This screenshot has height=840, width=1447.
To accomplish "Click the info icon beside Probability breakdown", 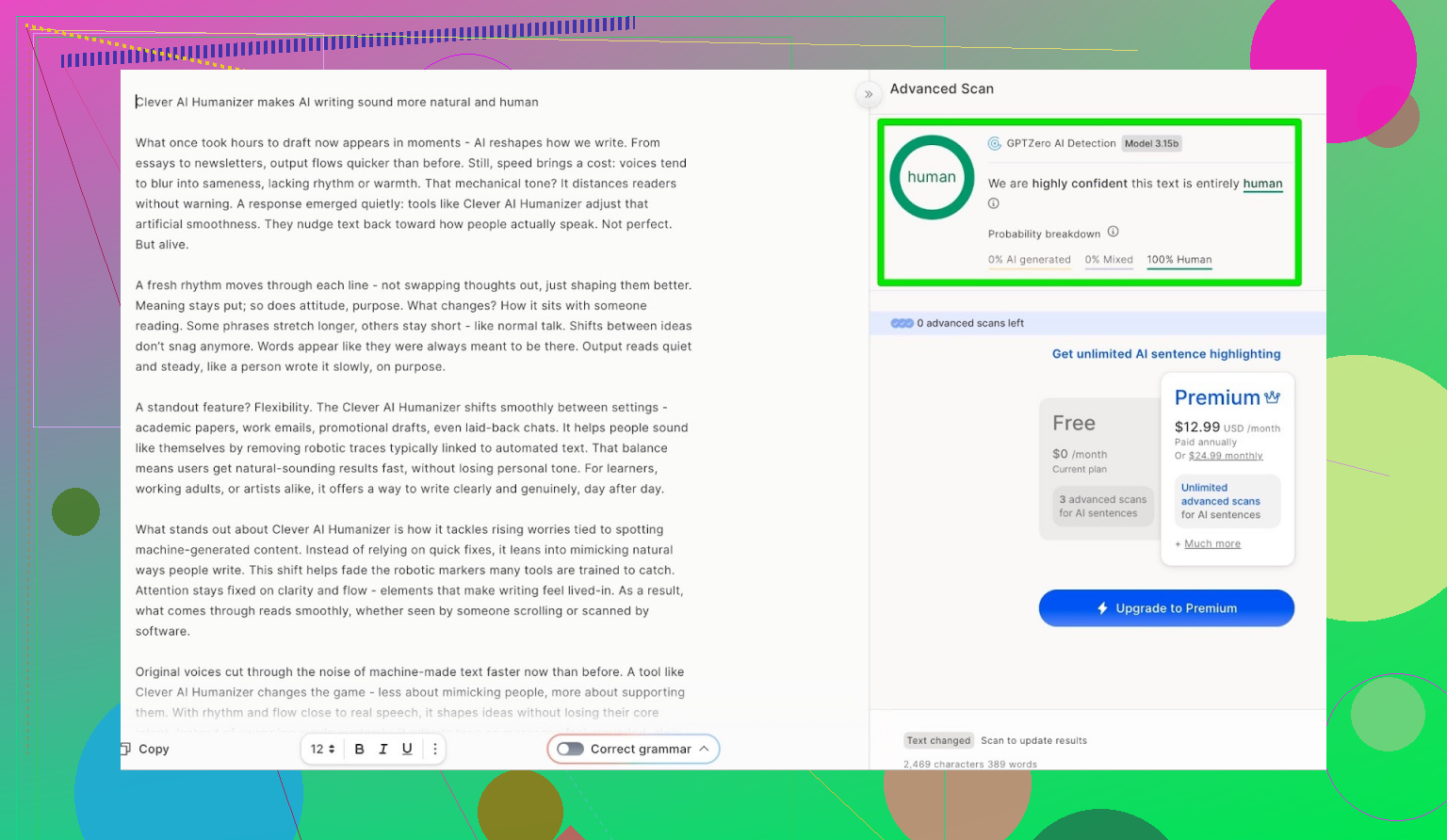I will [1113, 232].
